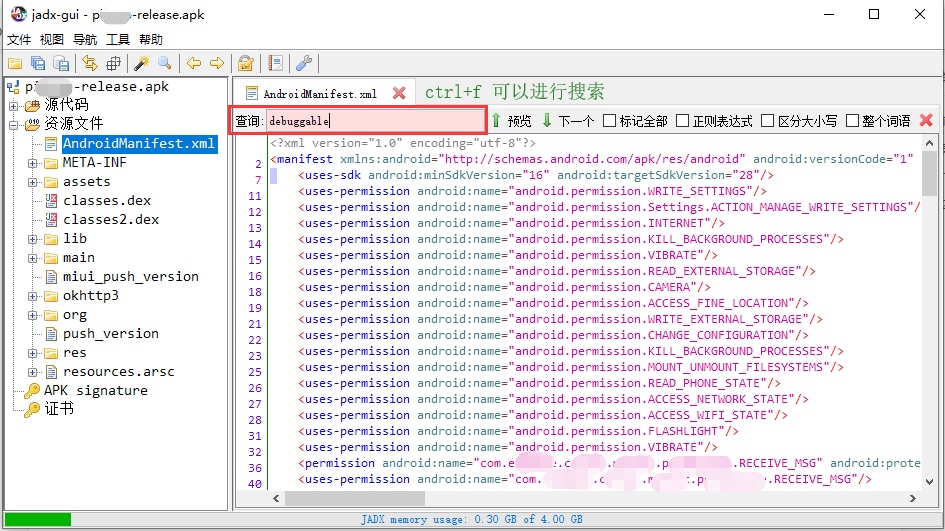Expand the okhttp3 folder
Image resolution: width=945 pixels, height=531 pixels.
(33, 296)
